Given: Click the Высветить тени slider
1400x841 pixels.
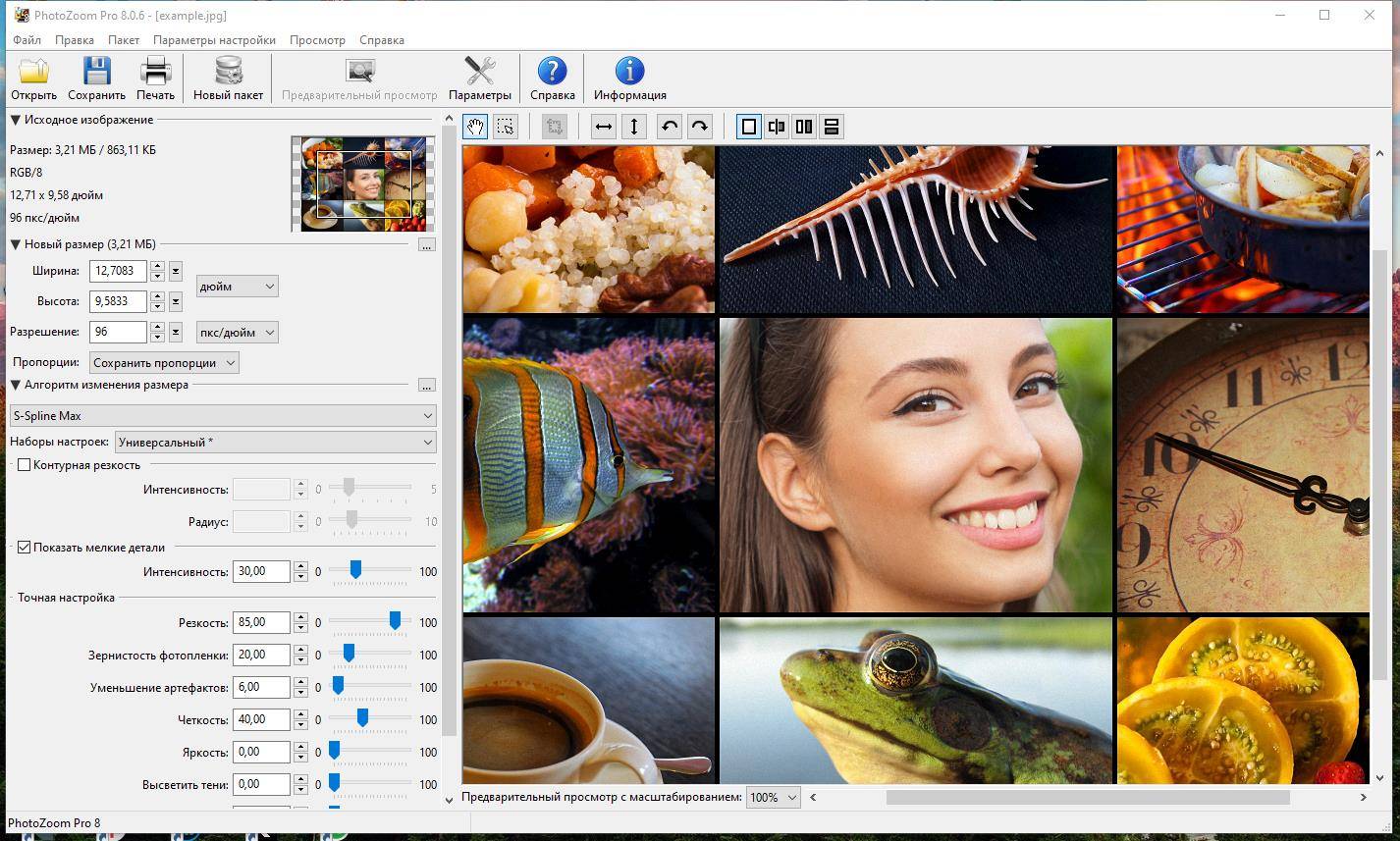Looking at the screenshot, I should tap(370, 784).
